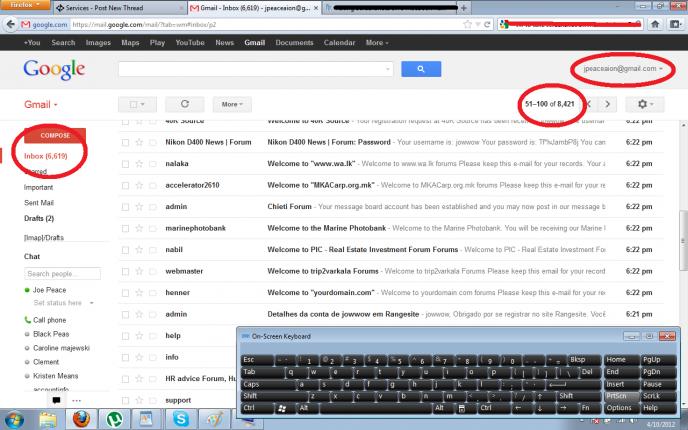The width and height of the screenshot is (688, 430).
Task: Open the Gmail product switcher dropdown
Action: point(41,104)
